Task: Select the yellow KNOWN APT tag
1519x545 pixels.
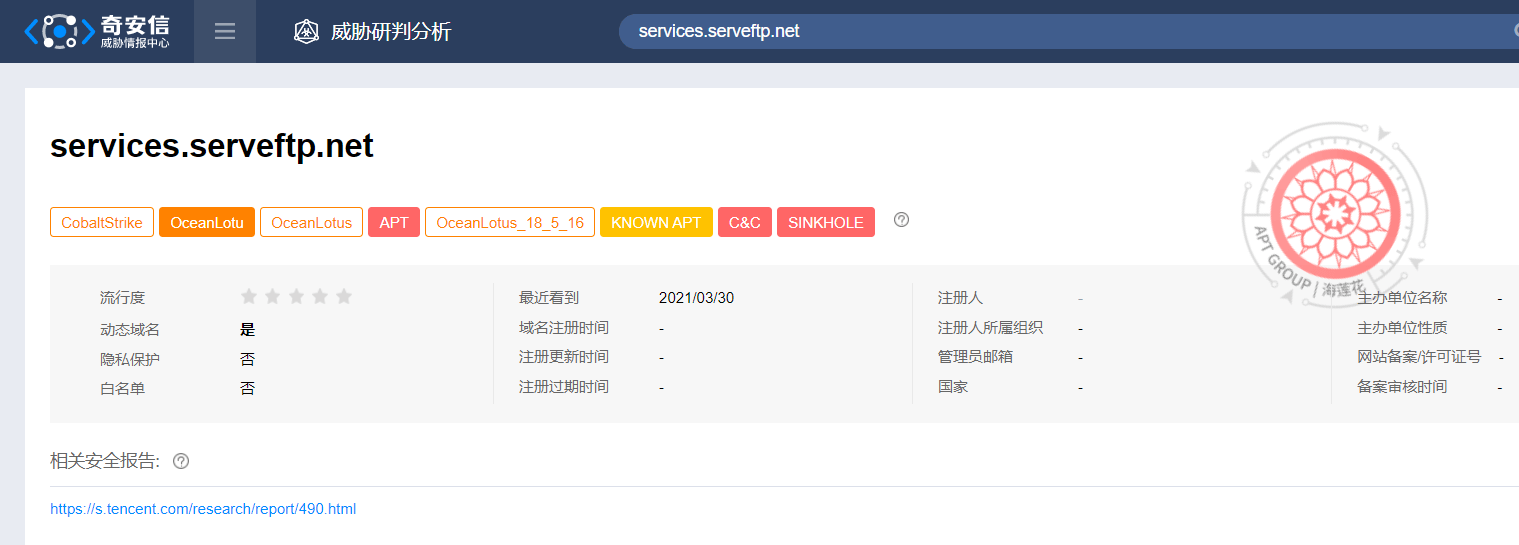Action: point(656,222)
